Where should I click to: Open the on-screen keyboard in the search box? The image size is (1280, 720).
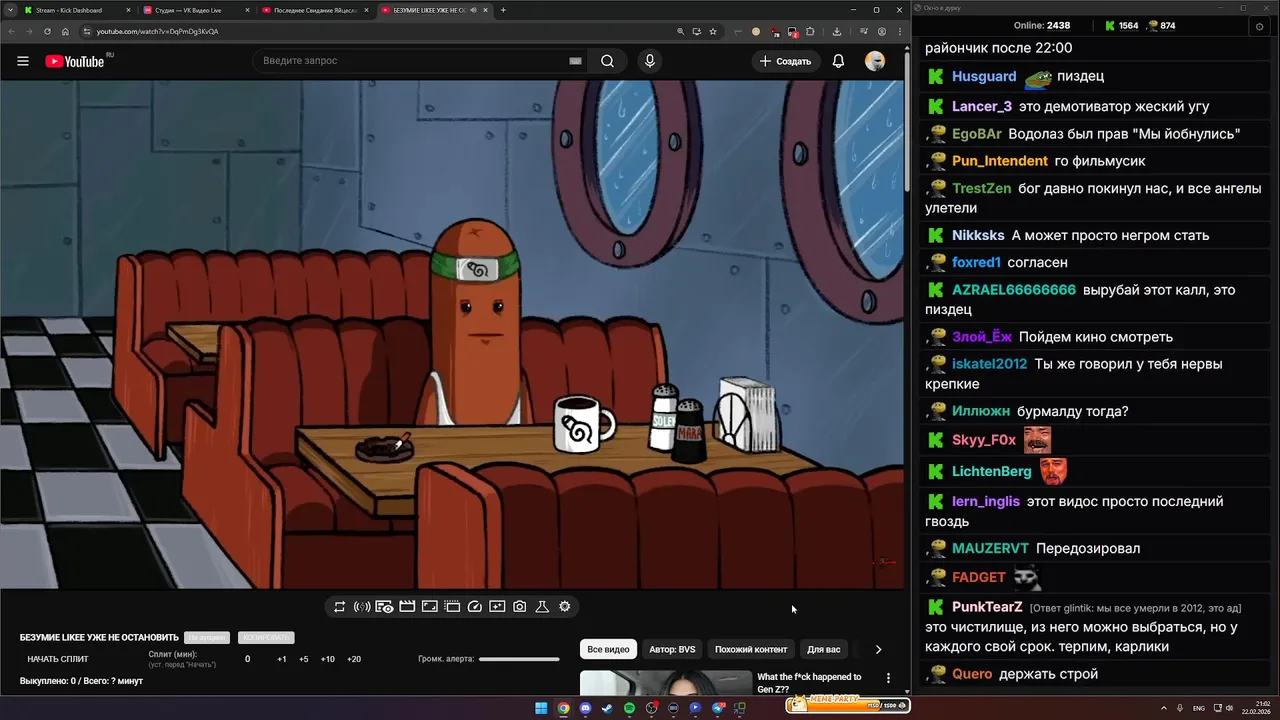[x=575, y=61]
